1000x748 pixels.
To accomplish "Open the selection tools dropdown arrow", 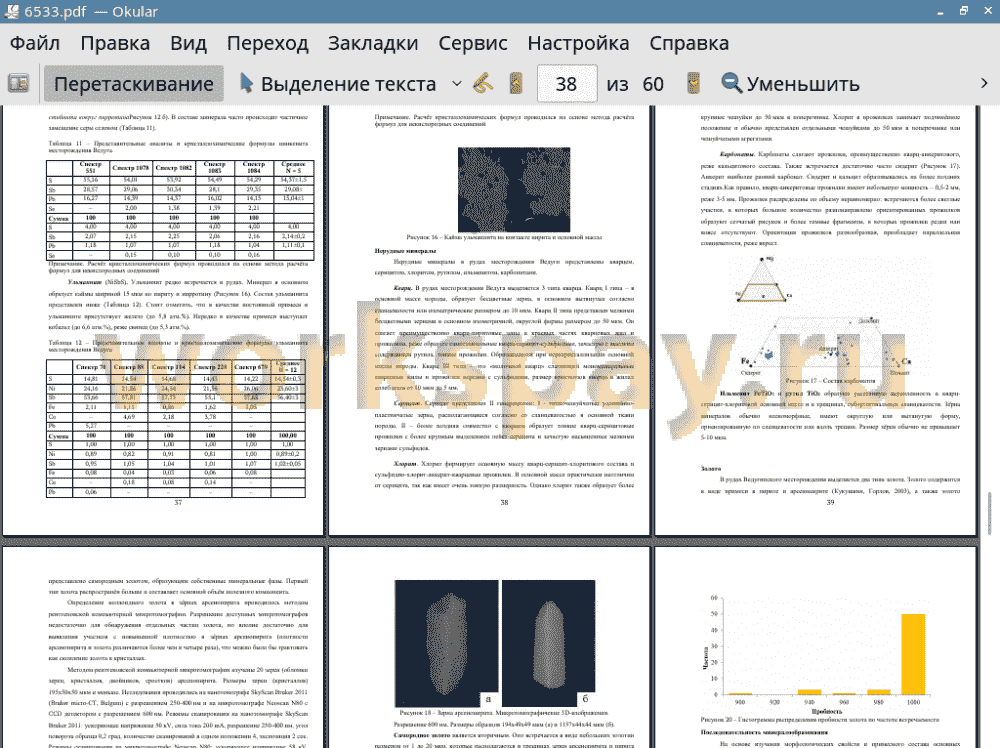I will point(457,84).
